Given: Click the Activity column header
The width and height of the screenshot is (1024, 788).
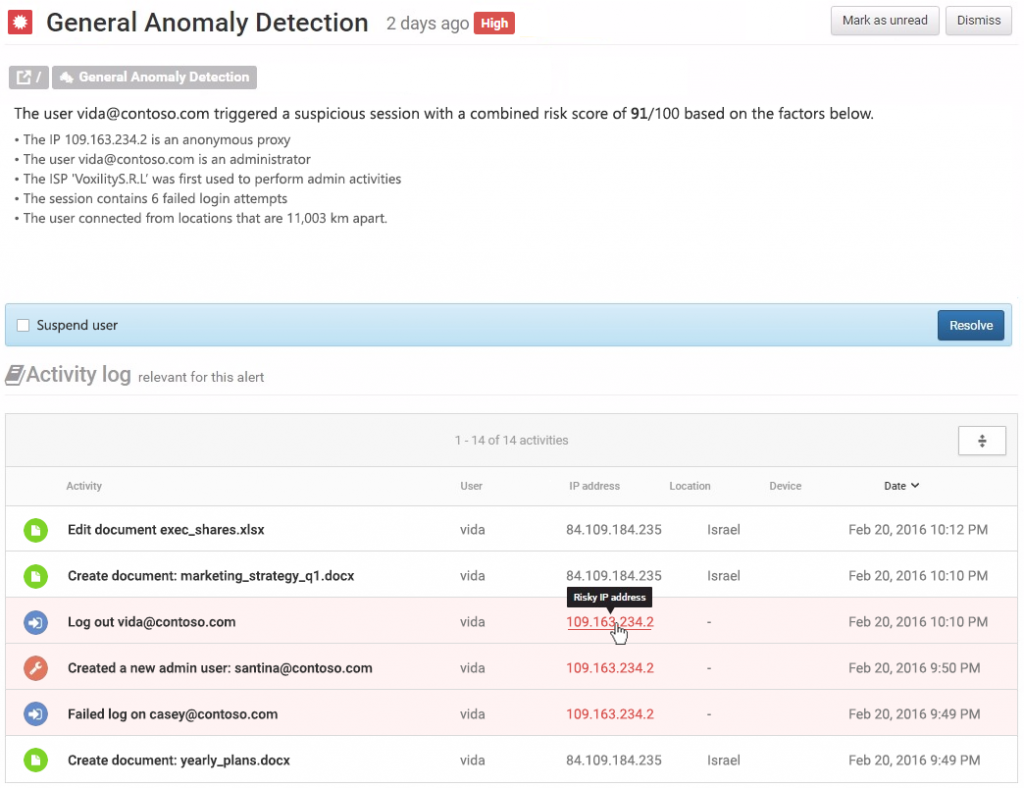Looking at the screenshot, I should [84, 486].
